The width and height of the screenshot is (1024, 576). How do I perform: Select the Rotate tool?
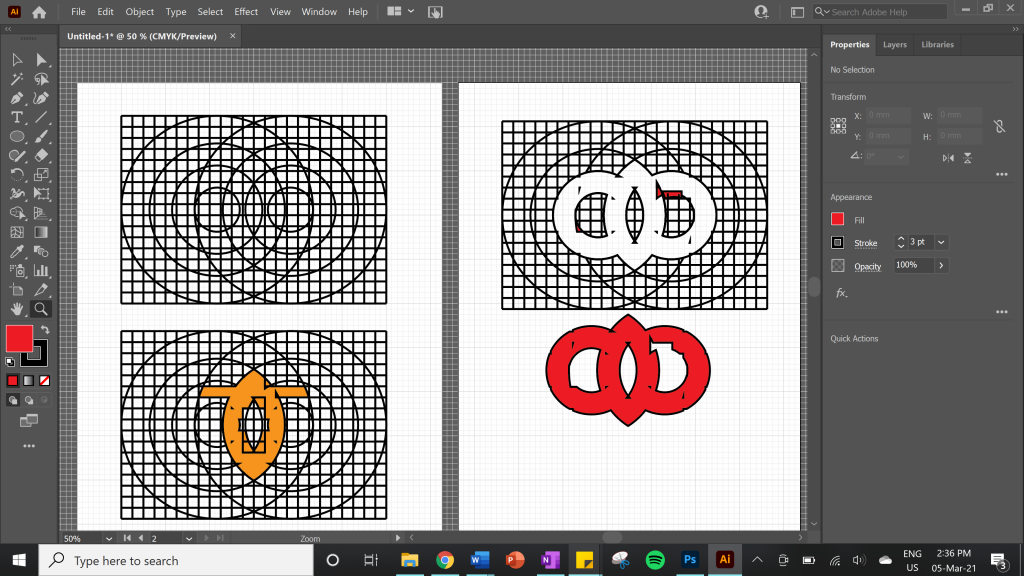(17, 175)
